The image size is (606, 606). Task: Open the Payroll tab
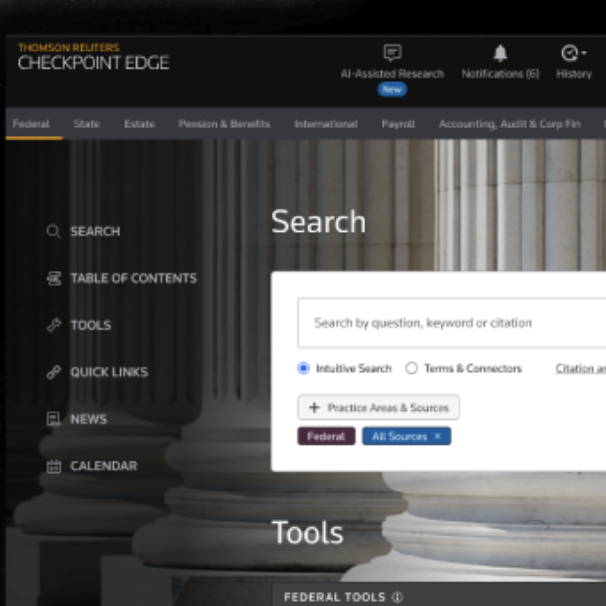click(398, 124)
